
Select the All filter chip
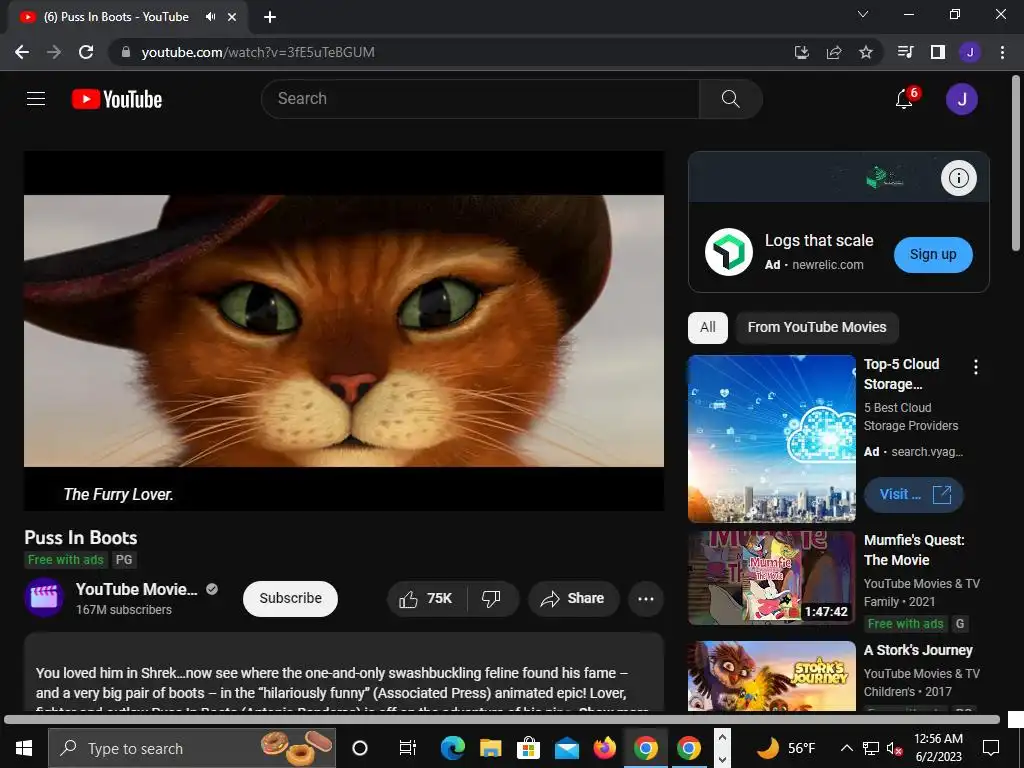(x=708, y=327)
